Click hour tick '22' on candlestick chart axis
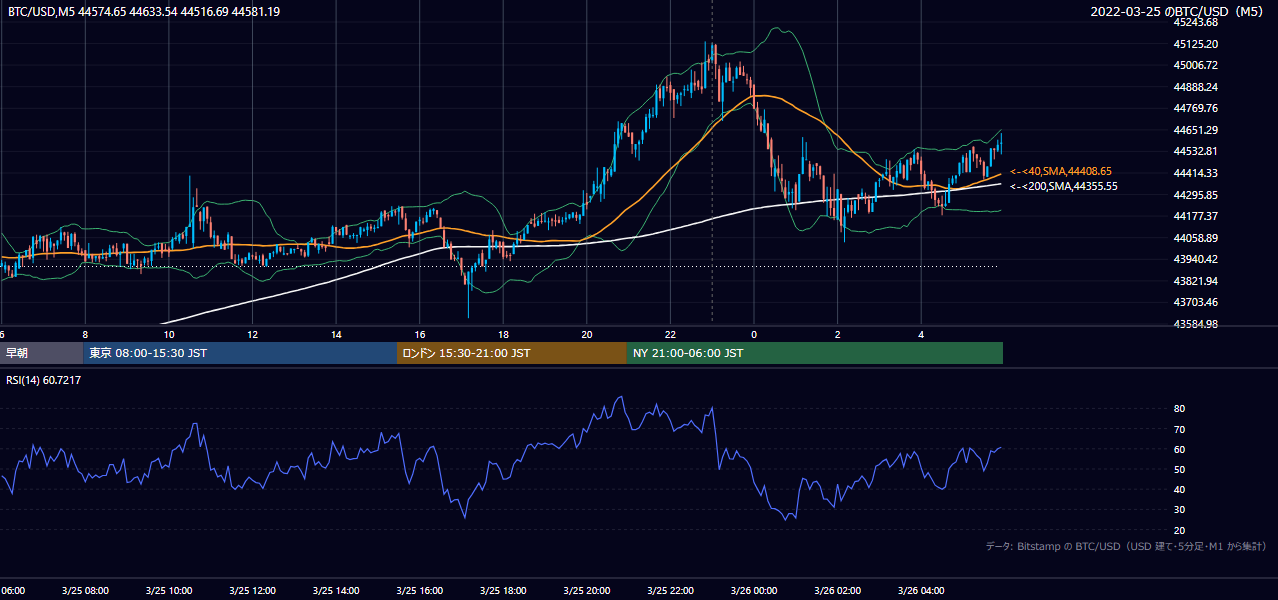 pos(670,335)
